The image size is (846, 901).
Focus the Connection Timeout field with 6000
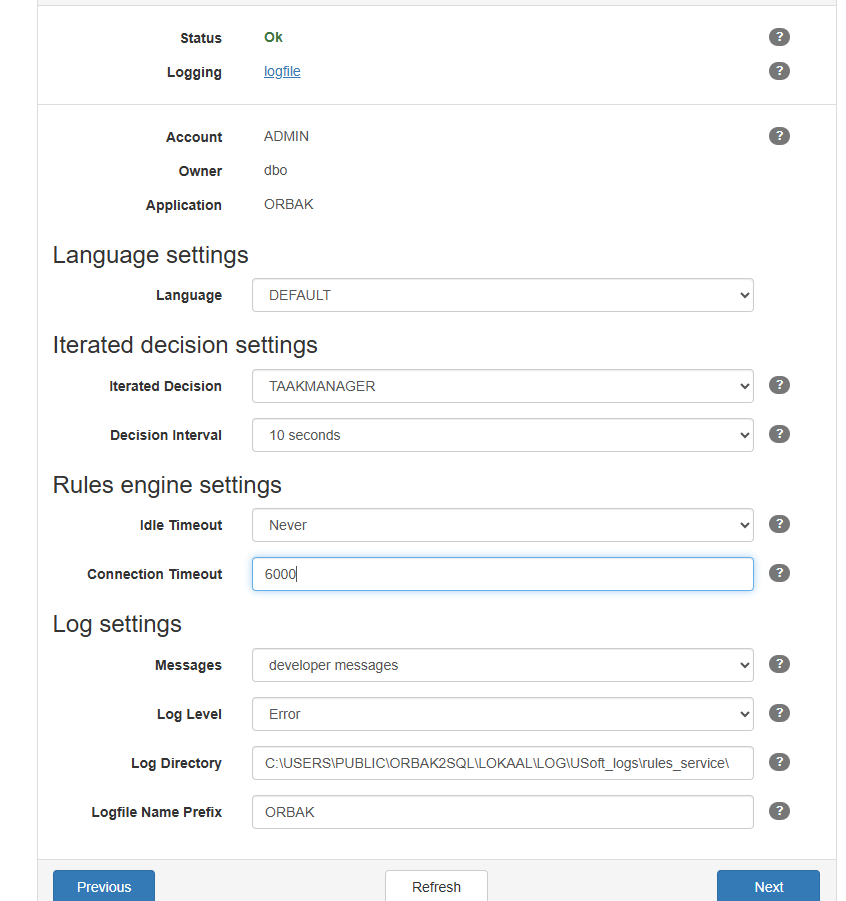[502, 574]
